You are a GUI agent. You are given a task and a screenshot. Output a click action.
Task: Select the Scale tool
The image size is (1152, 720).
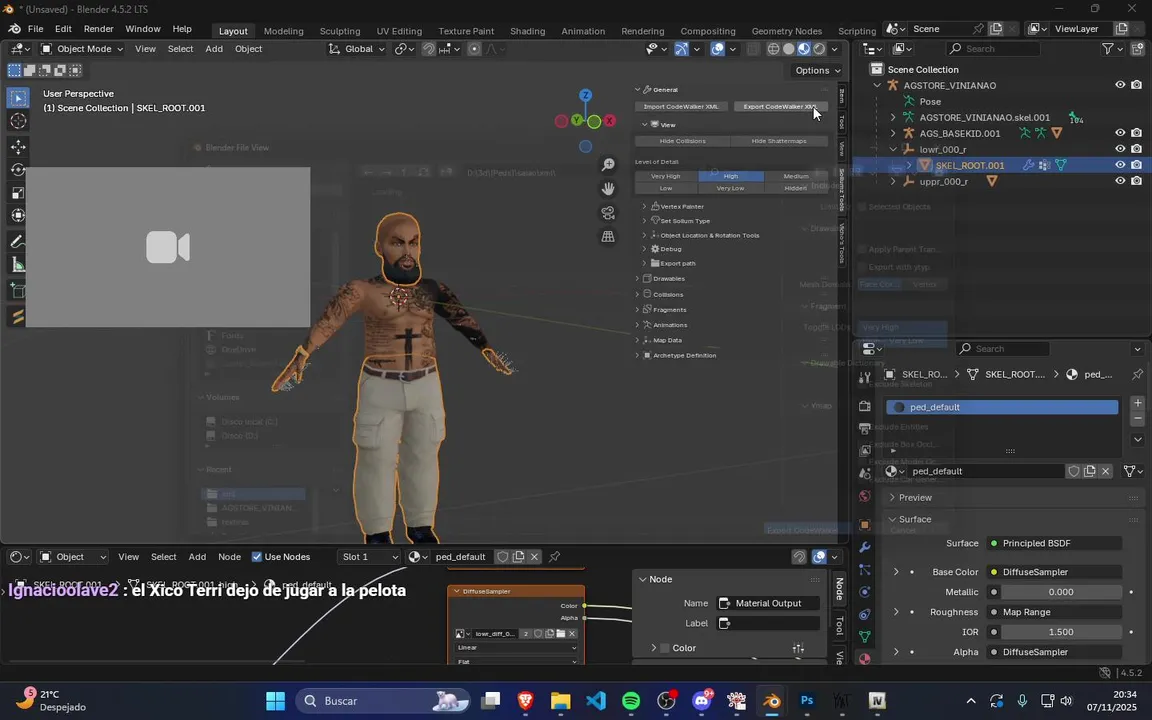[18, 192]
